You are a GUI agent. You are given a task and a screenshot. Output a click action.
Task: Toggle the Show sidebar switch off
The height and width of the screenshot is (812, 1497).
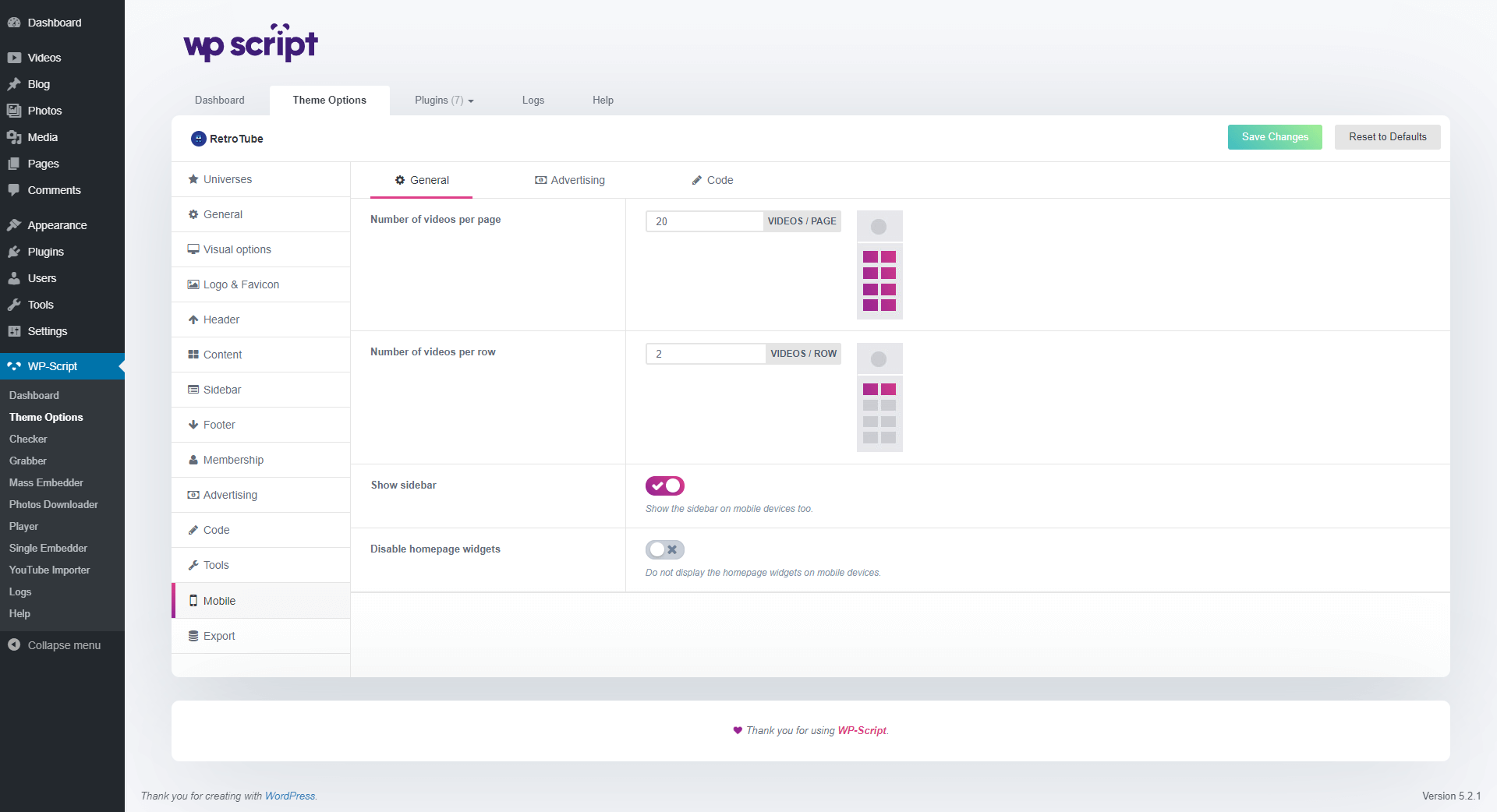[x=665, y=485]
